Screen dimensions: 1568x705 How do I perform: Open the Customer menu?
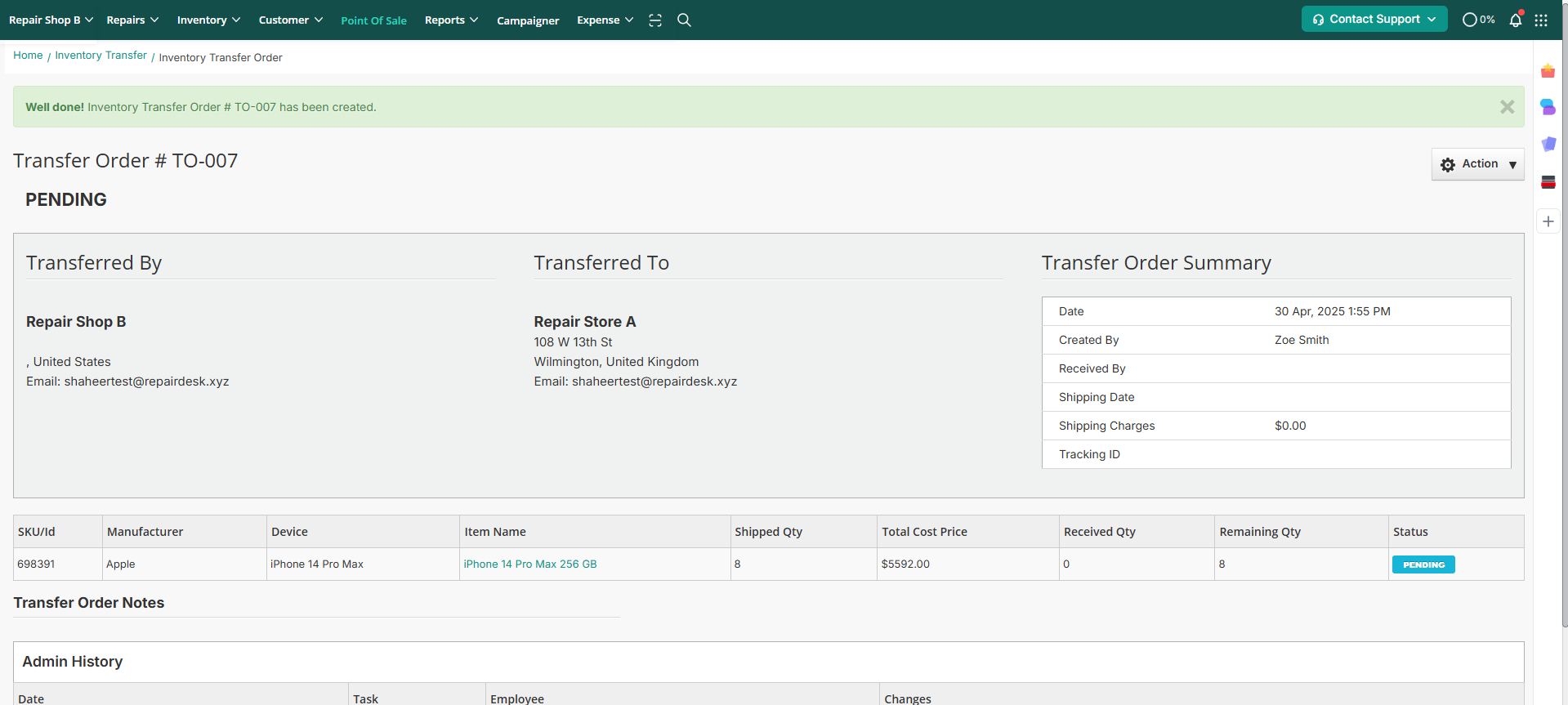click(x=291, y=20)
